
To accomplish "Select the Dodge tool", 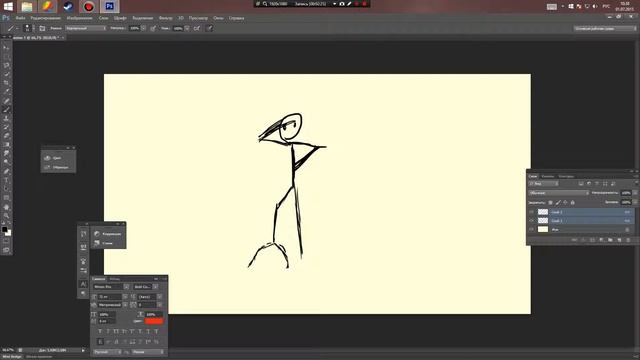I will point(6,162).
